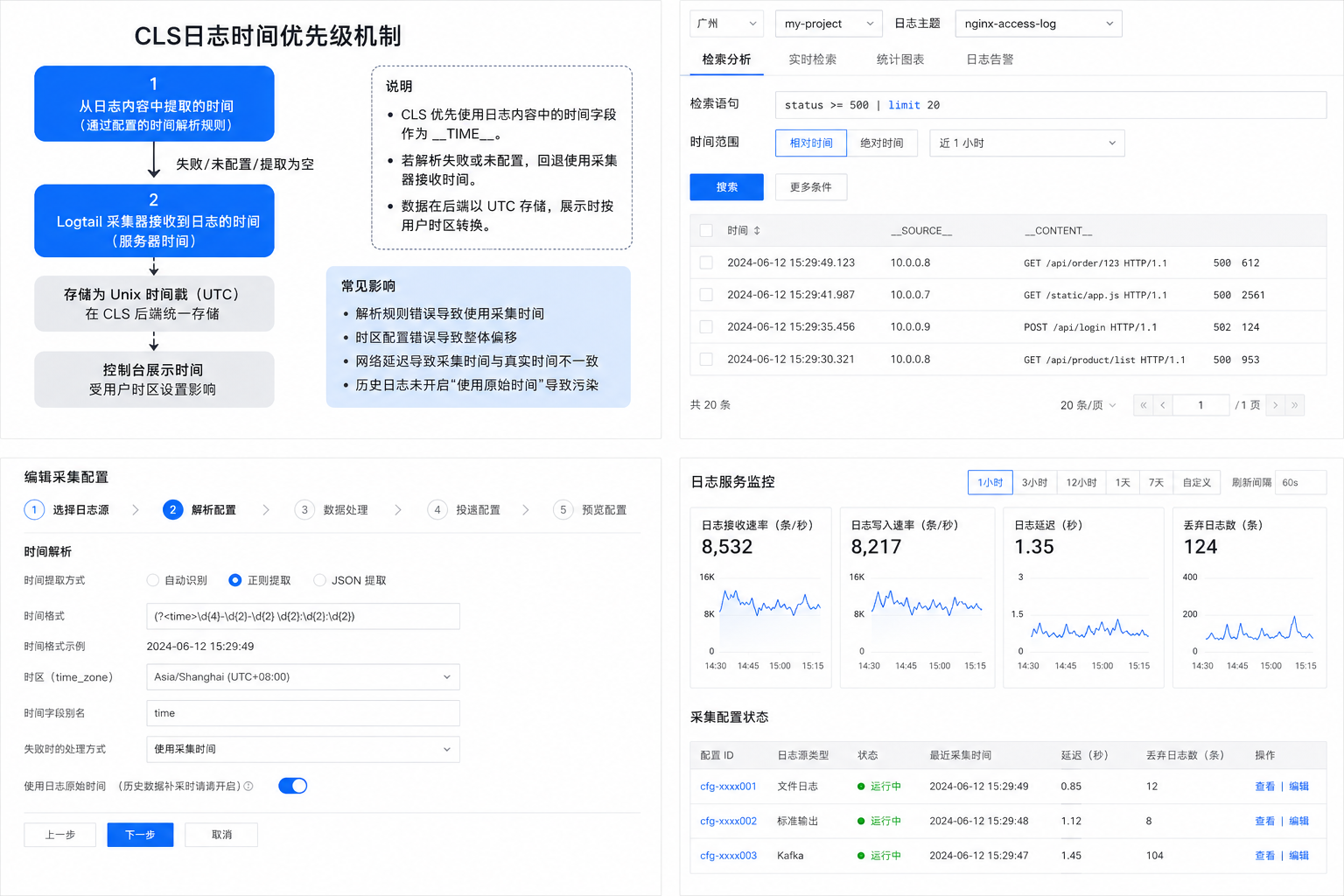1344x896 pixels.
Task: Check the row for log at 15:29:41.987
Action: (x=706, y=295)
